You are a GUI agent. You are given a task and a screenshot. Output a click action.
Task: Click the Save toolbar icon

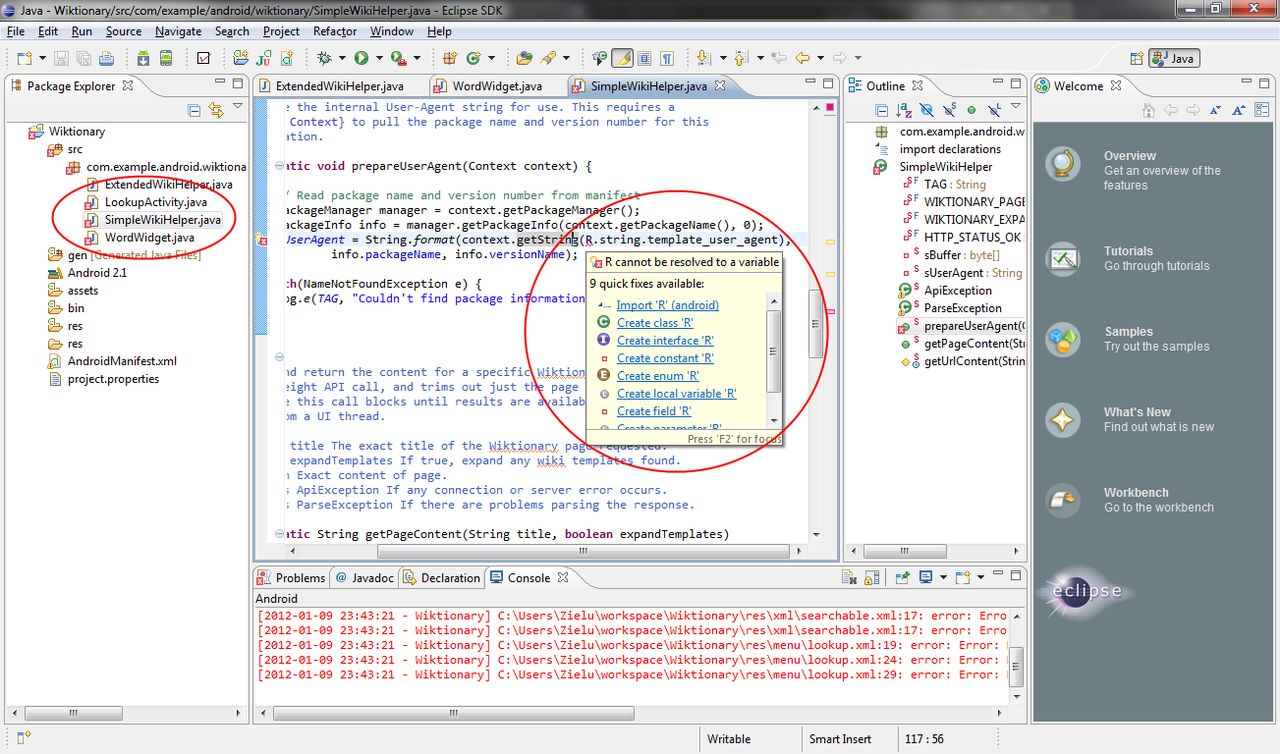click(61, 58)
